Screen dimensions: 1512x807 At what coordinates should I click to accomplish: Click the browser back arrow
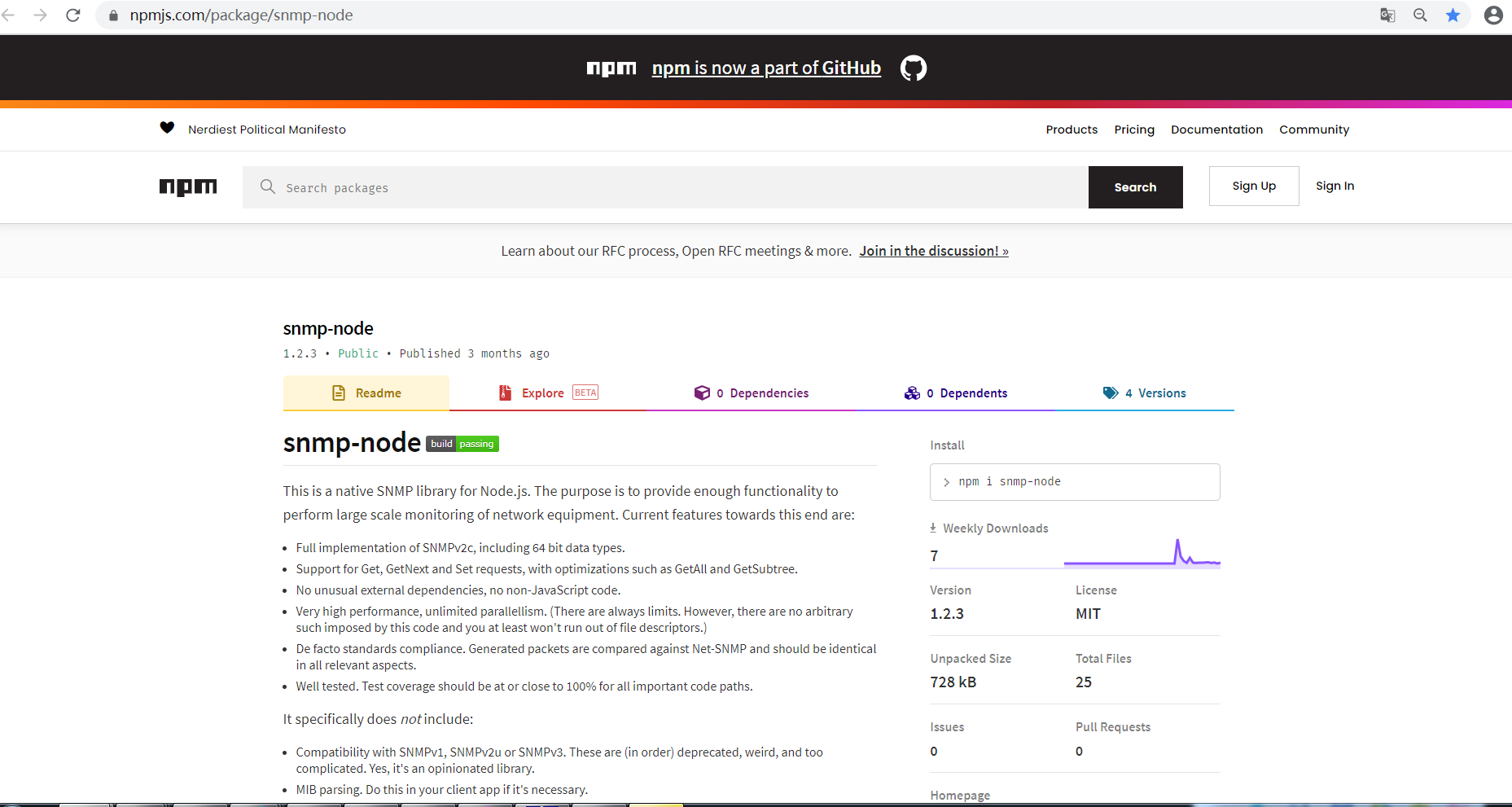click(8, 15)
